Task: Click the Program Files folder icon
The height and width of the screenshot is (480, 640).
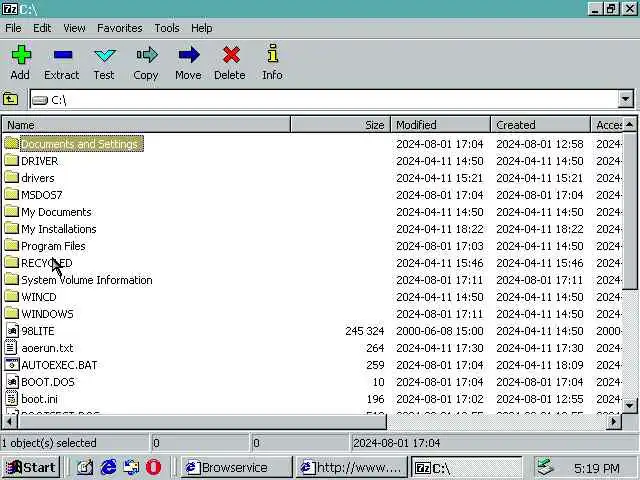Action: point(12,245)
